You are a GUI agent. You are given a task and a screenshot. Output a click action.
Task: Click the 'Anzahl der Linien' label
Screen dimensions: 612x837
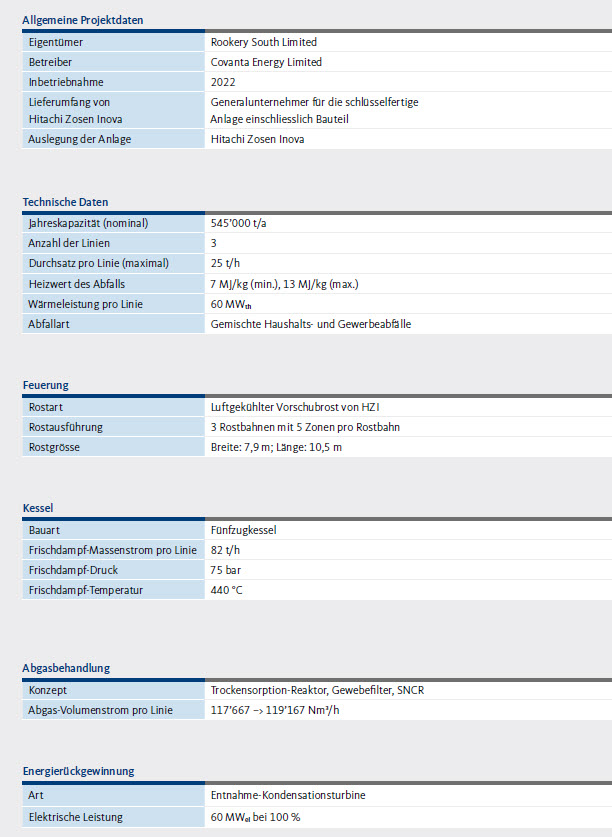click(69, 243)
